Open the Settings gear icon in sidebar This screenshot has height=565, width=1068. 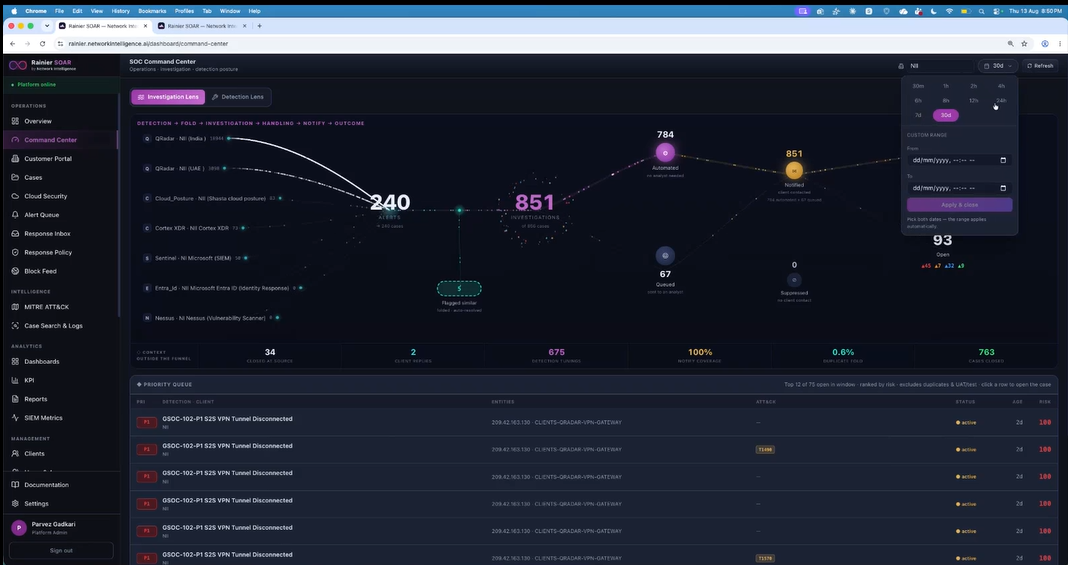15,504
